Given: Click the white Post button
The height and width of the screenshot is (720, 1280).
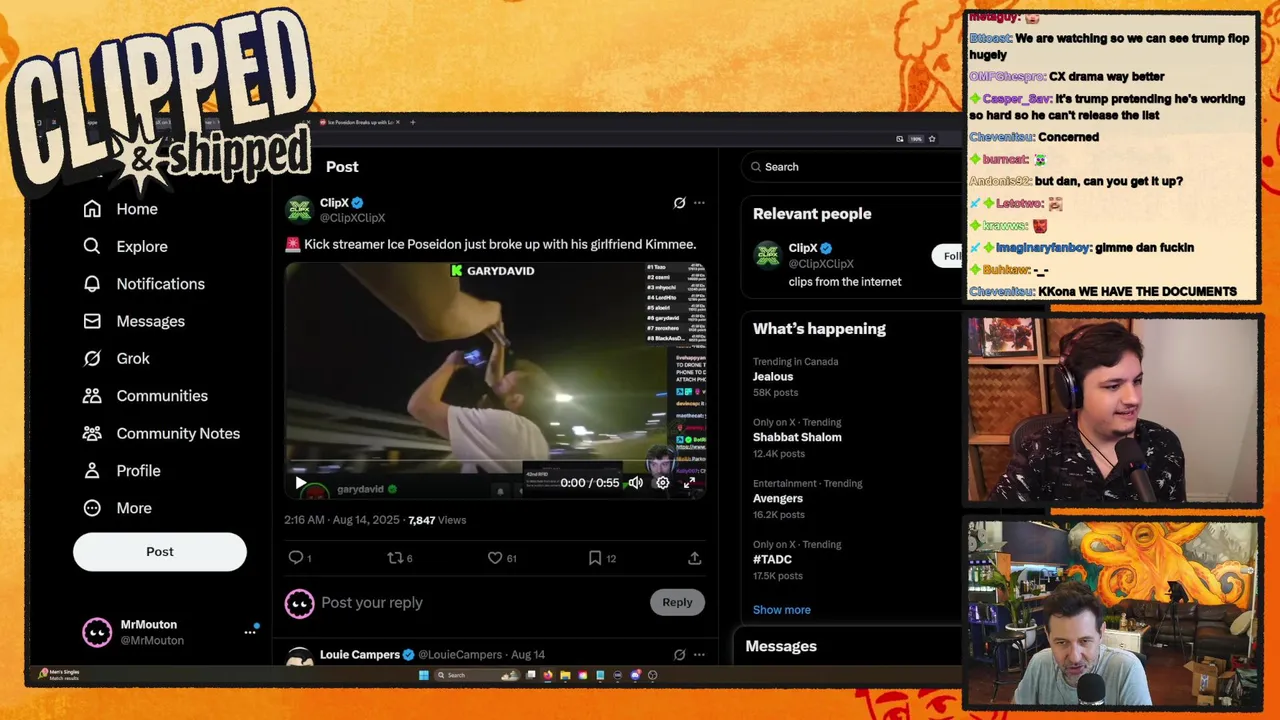Looking at the screenshot, I should [x=160, y=552].
